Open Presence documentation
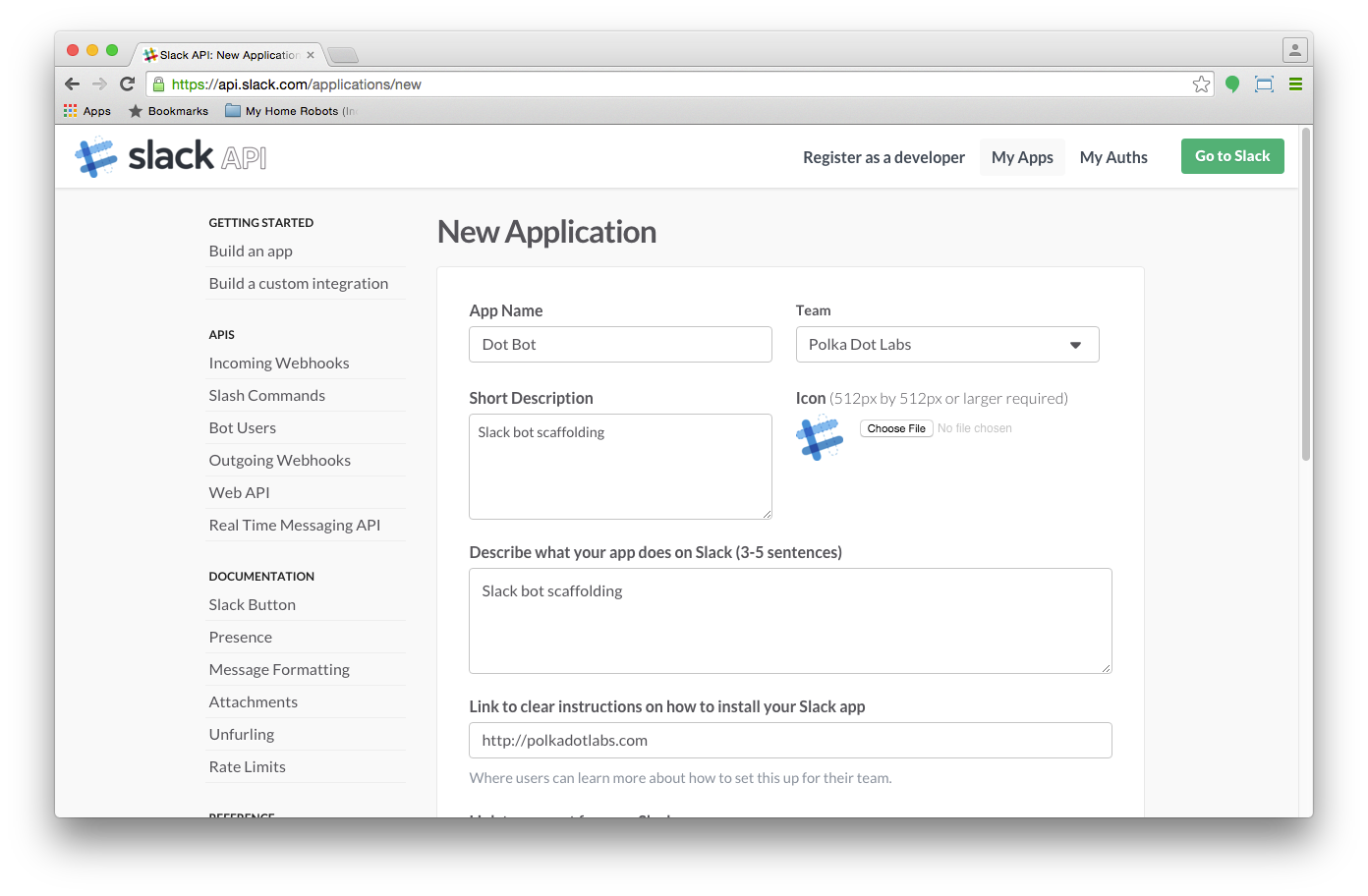The height and width of the screenshot is (896, 1368). pyautogui.click(x=241, y=638)
